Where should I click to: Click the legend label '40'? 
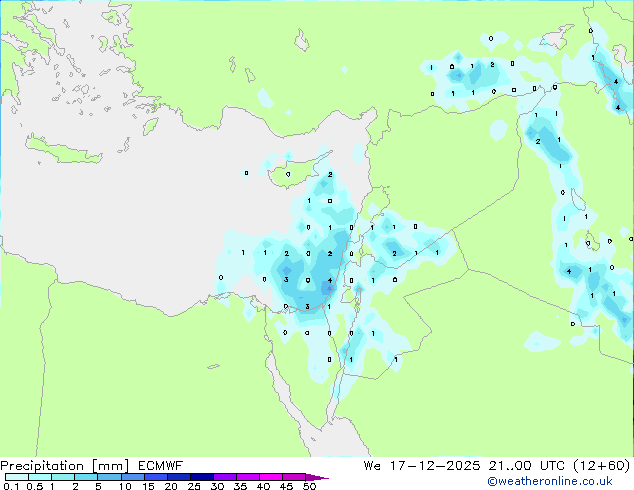[263, 486]
